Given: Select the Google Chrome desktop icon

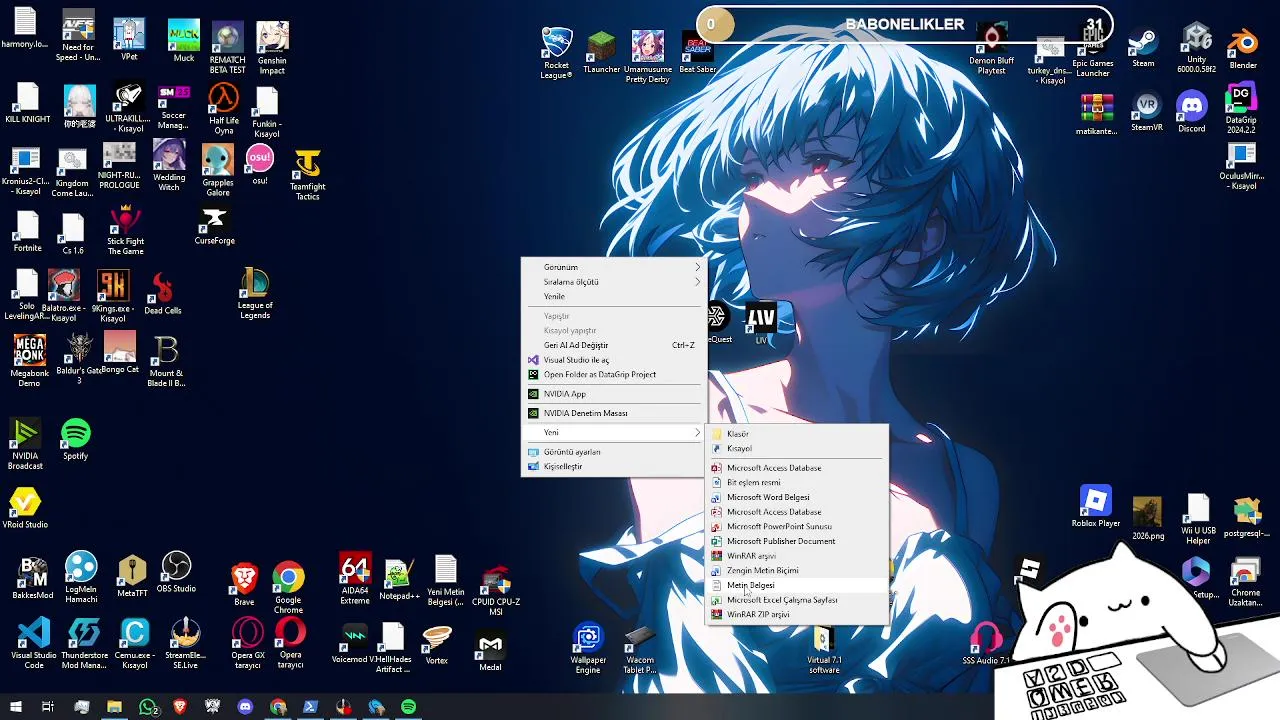Looking at the screenshot, I should click(x=289, y=588).
